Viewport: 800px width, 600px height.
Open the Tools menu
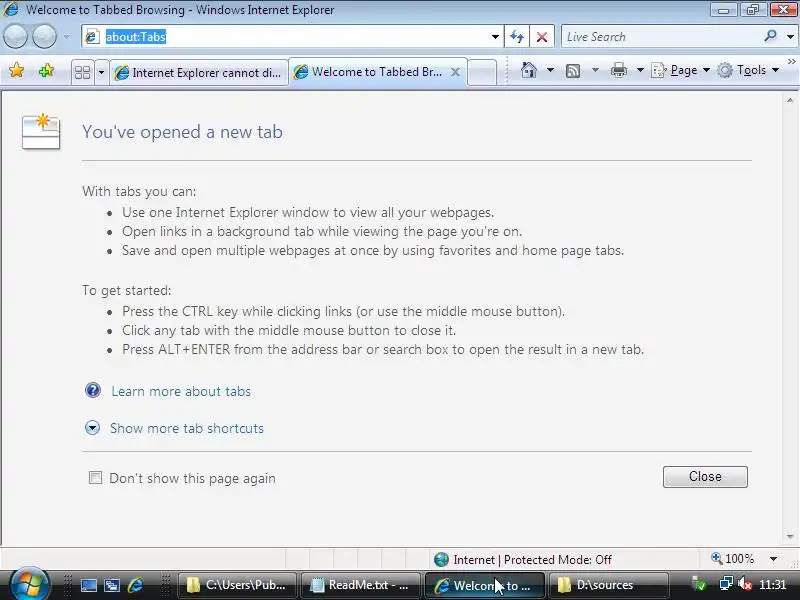pyautogui.click(x=748, y=70)
